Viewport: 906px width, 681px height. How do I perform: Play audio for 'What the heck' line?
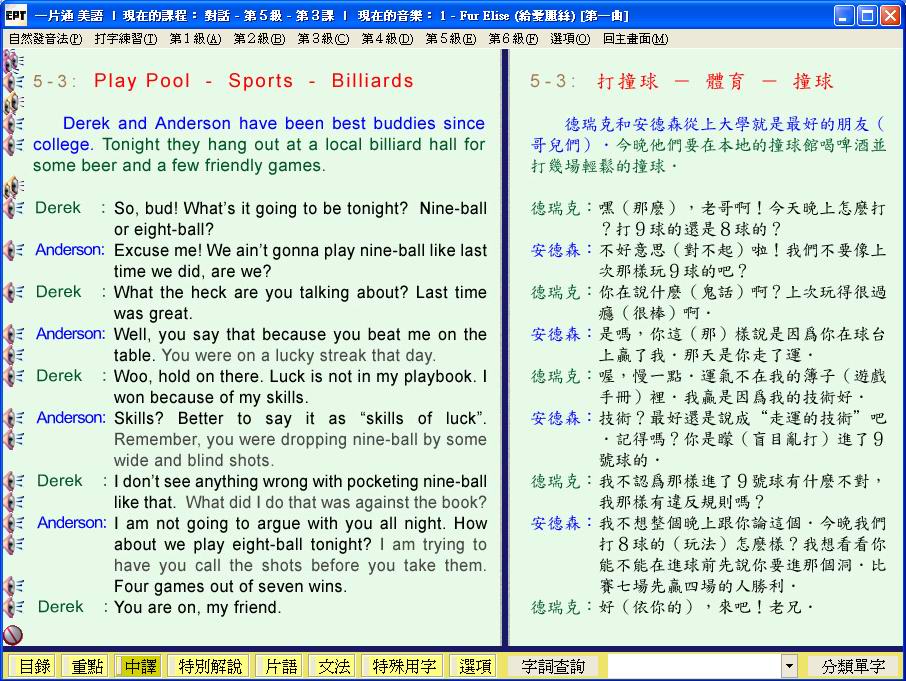13,292
